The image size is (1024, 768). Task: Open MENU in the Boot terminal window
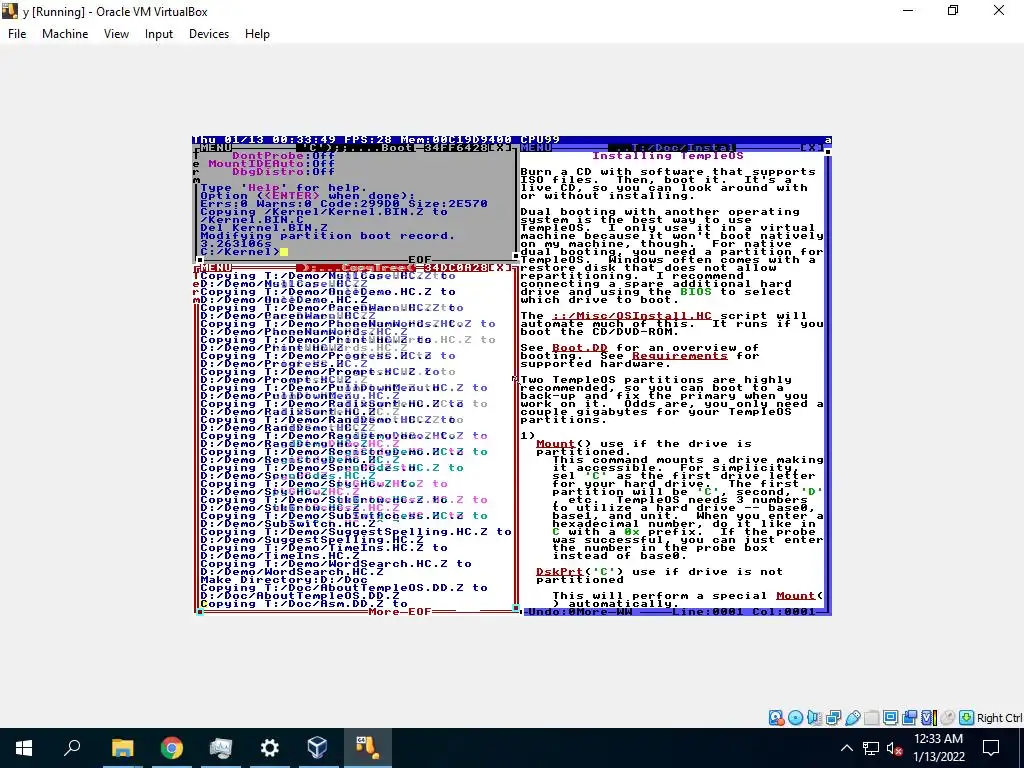[216, 148]
